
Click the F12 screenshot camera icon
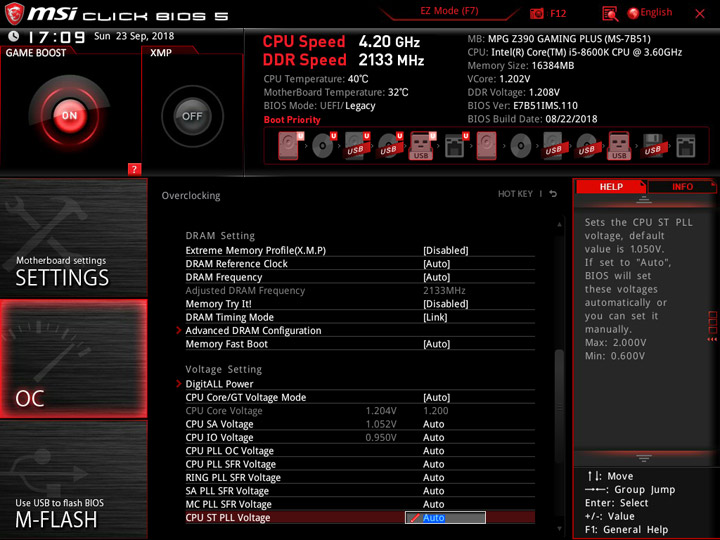point(536,13)
